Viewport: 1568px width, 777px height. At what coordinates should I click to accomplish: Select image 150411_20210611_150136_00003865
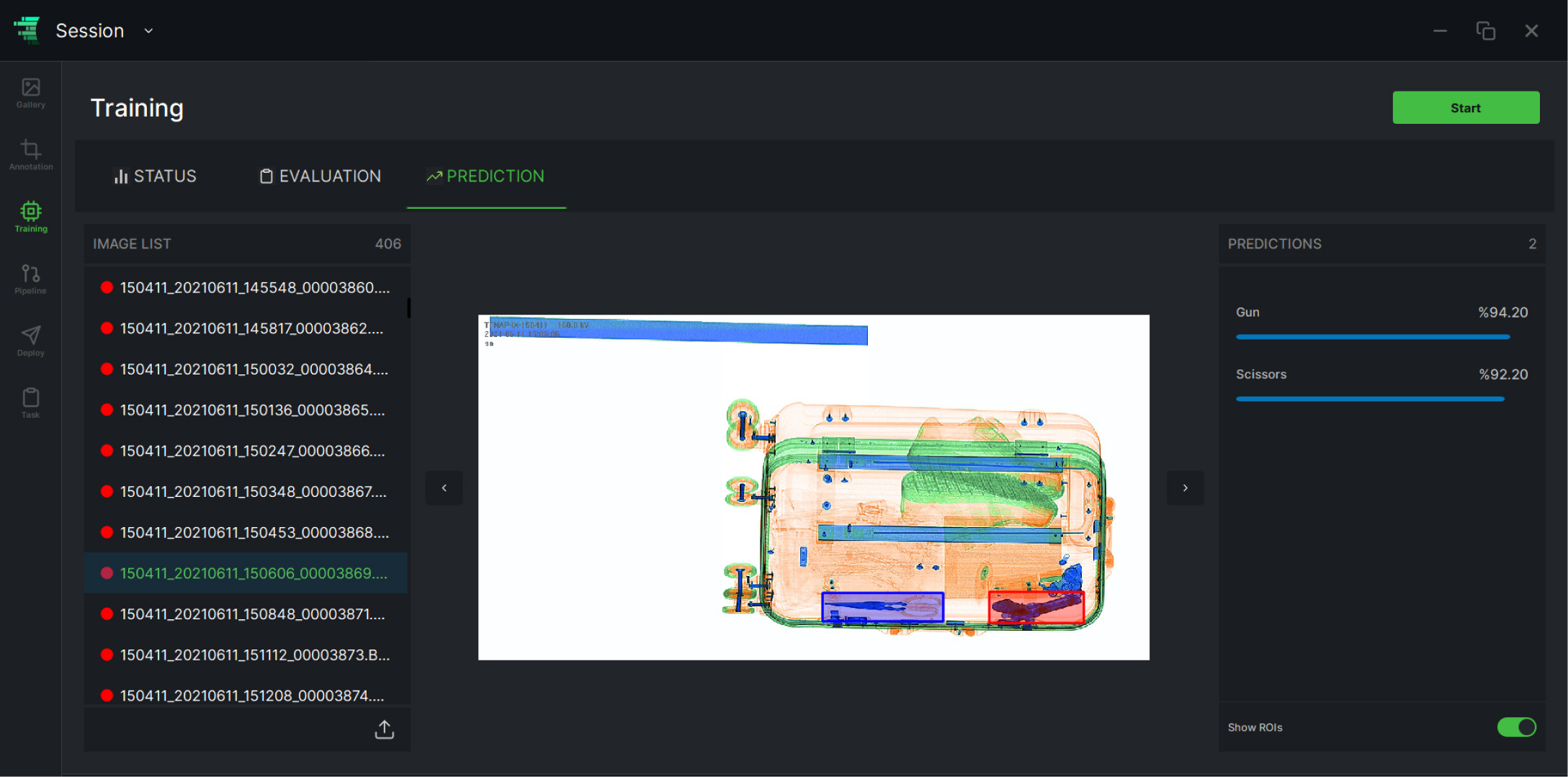246,410
